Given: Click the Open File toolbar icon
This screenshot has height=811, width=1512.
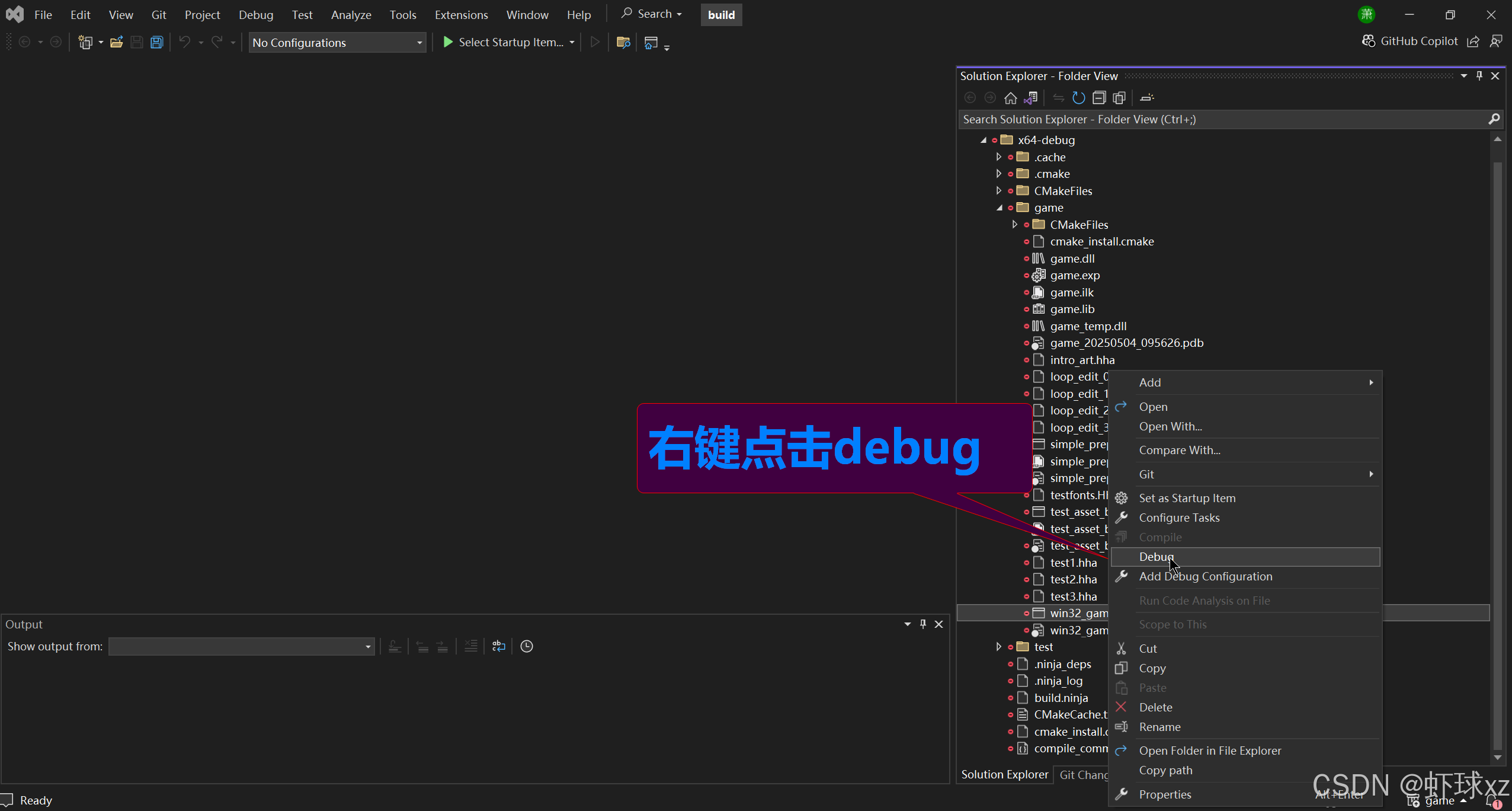Looking at the screenshot, I should (117, 43).
